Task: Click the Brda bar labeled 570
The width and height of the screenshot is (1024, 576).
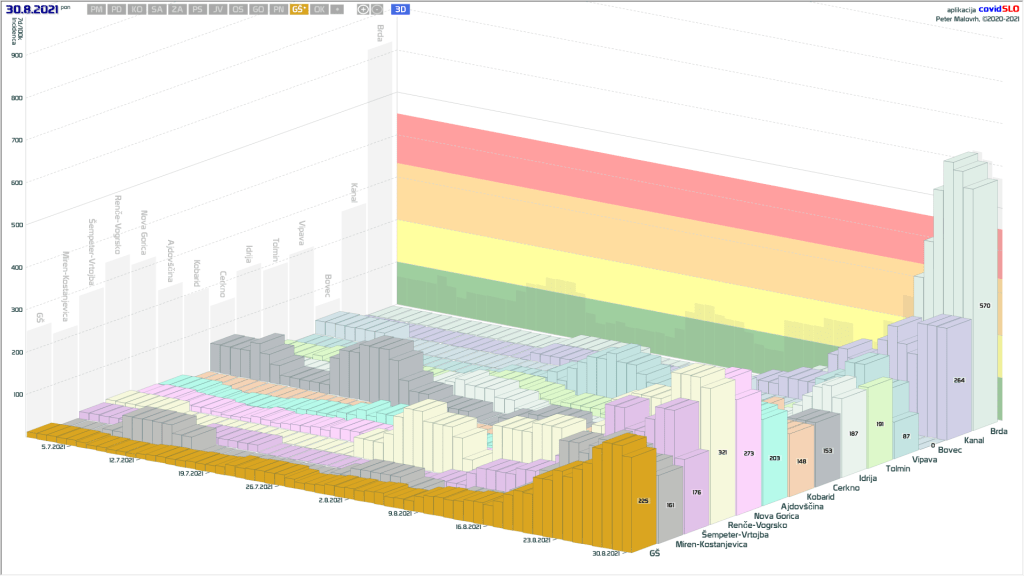Action: tap(985, 305)
